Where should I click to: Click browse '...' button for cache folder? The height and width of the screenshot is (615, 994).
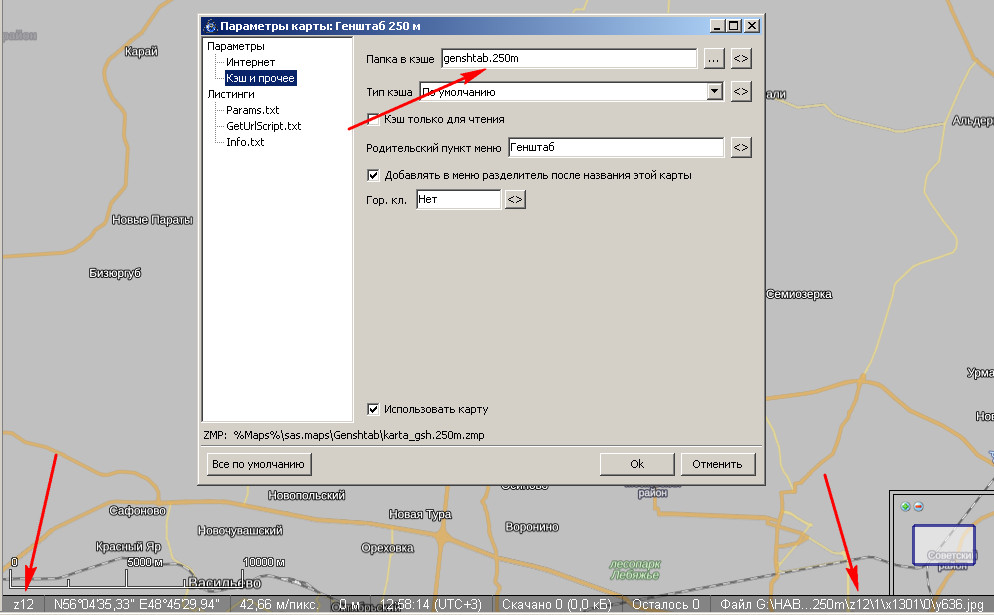pos(713,59)
